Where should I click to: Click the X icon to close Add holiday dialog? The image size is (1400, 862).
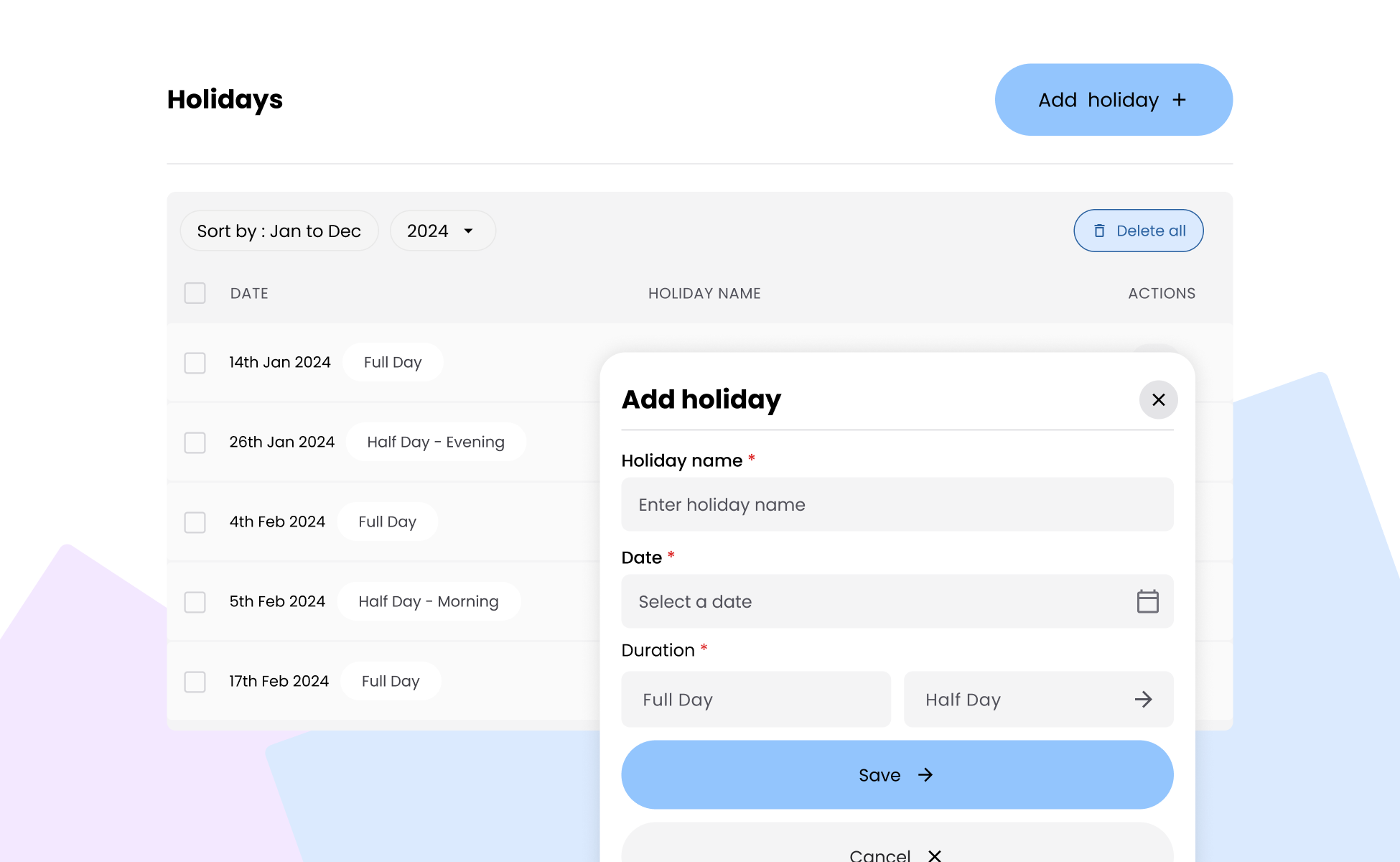pyautogui.click(x=1158, y=399)
